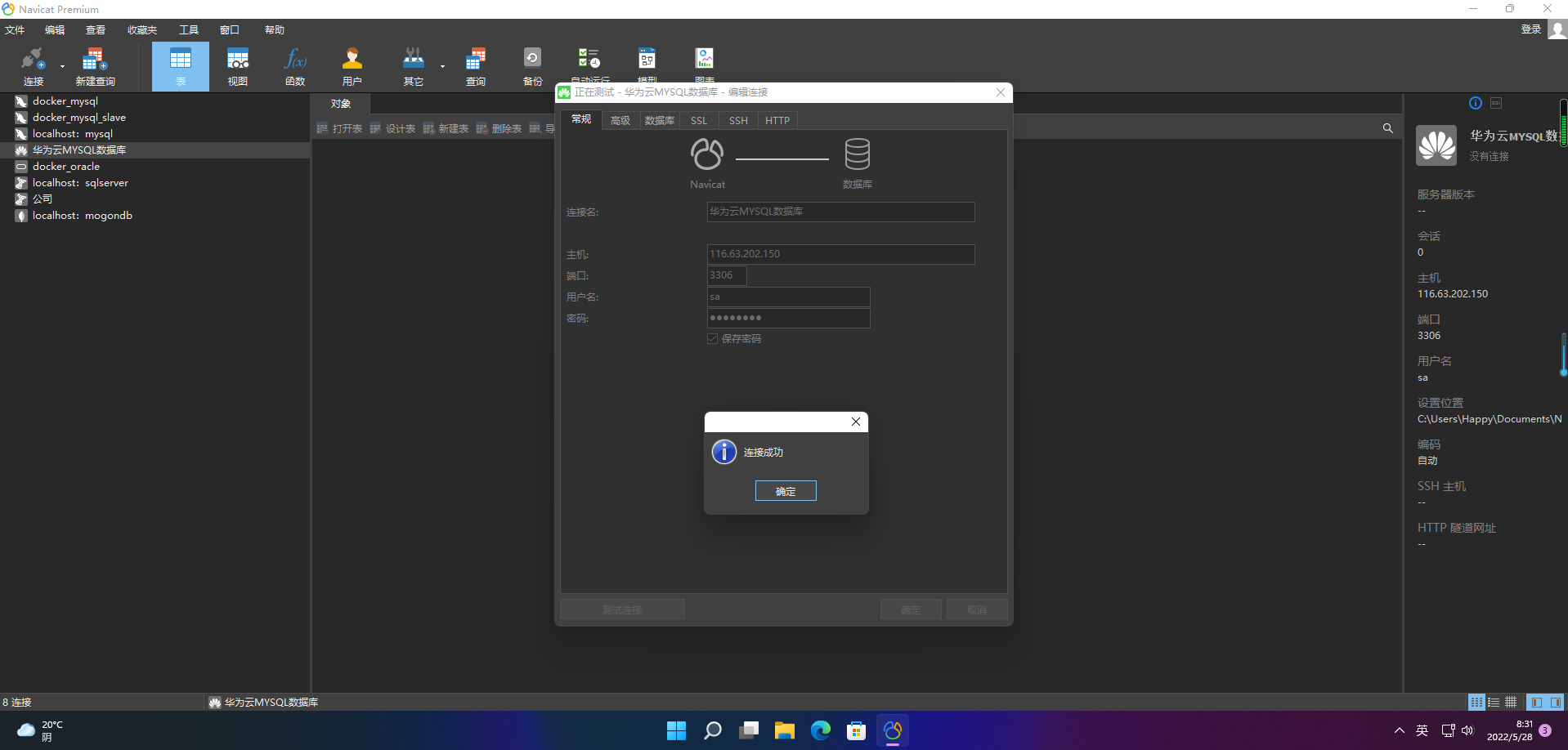Switch to the 对象 tab
The height and width of the screenshot is (750, 1568).
click(x=341, y=104)
